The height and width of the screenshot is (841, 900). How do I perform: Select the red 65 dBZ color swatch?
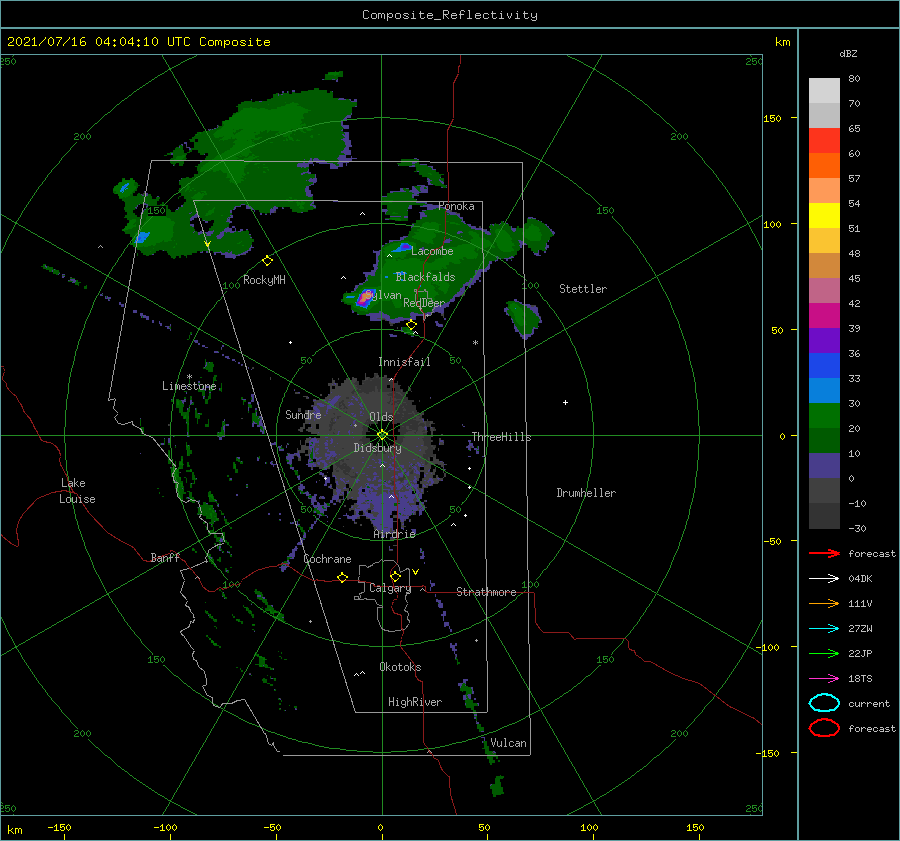824,140
